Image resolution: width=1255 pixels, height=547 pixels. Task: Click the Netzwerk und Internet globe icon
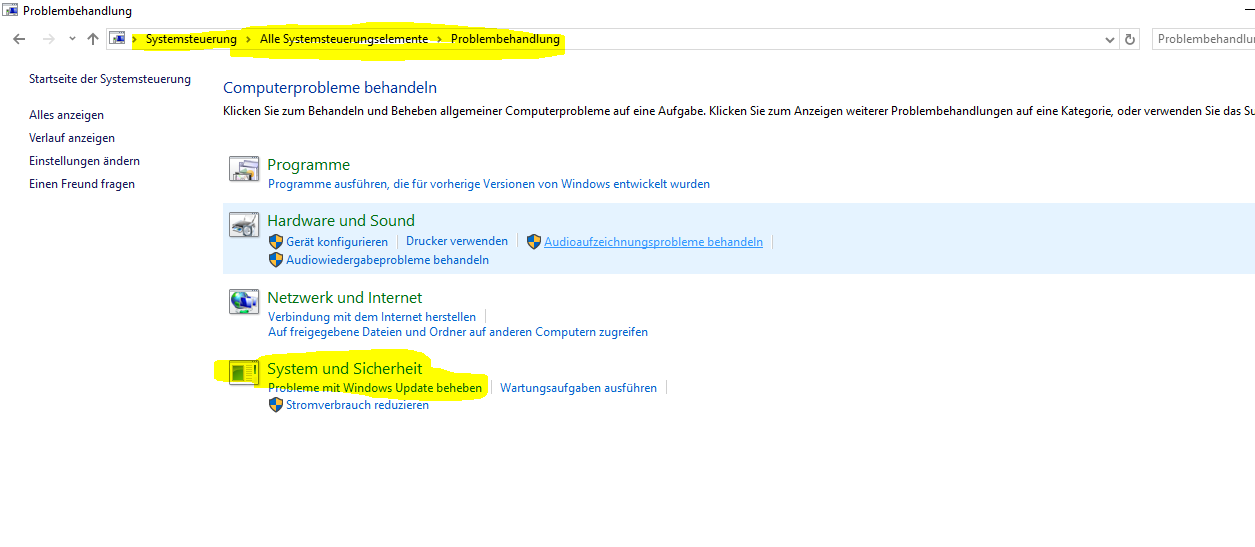[244, 301]
